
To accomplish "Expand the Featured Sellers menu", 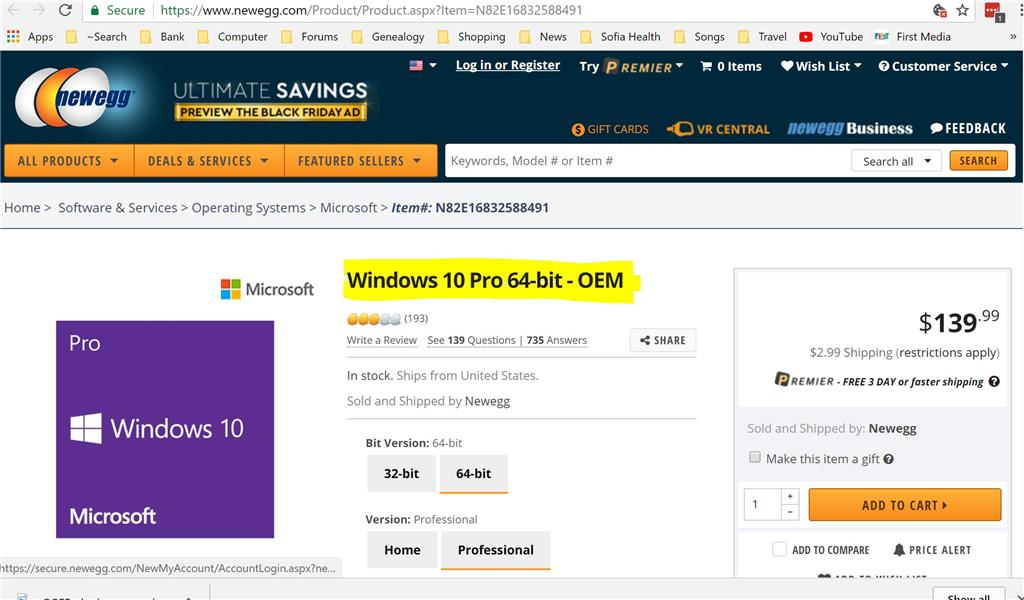I will pos(360,161).
